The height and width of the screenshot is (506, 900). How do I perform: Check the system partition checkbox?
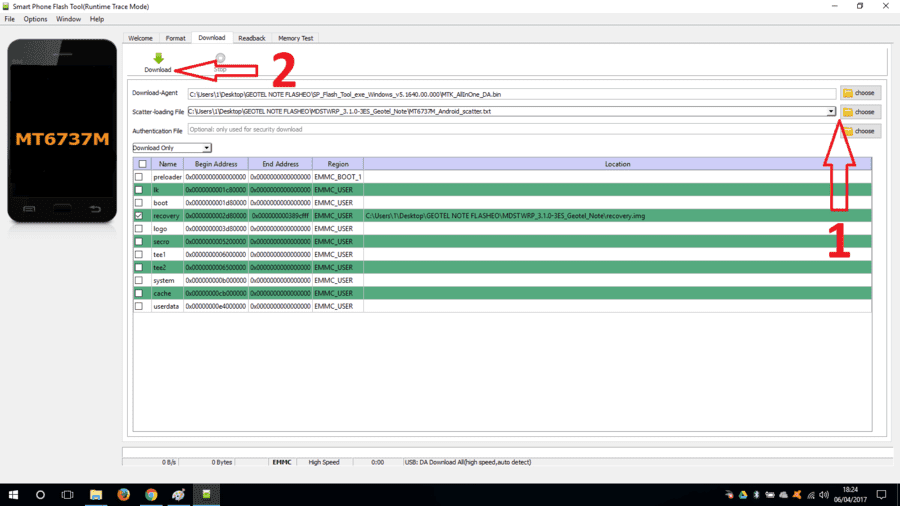click(139, 281)
